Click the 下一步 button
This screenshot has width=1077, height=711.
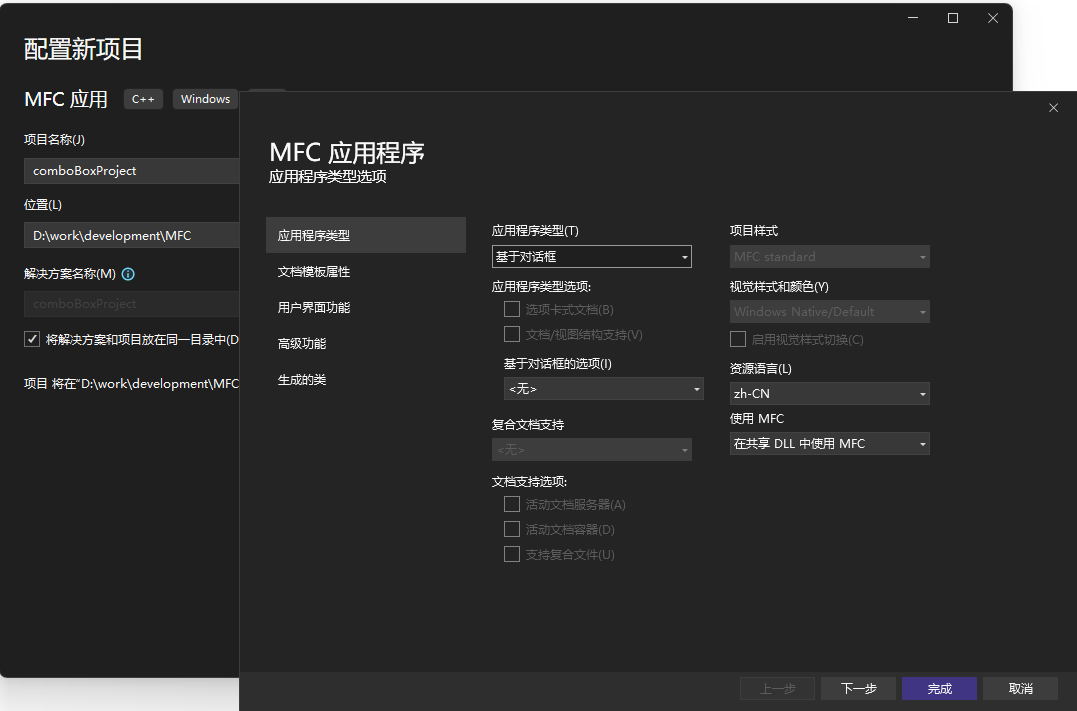pyautogui.click(x=857, y=688)
